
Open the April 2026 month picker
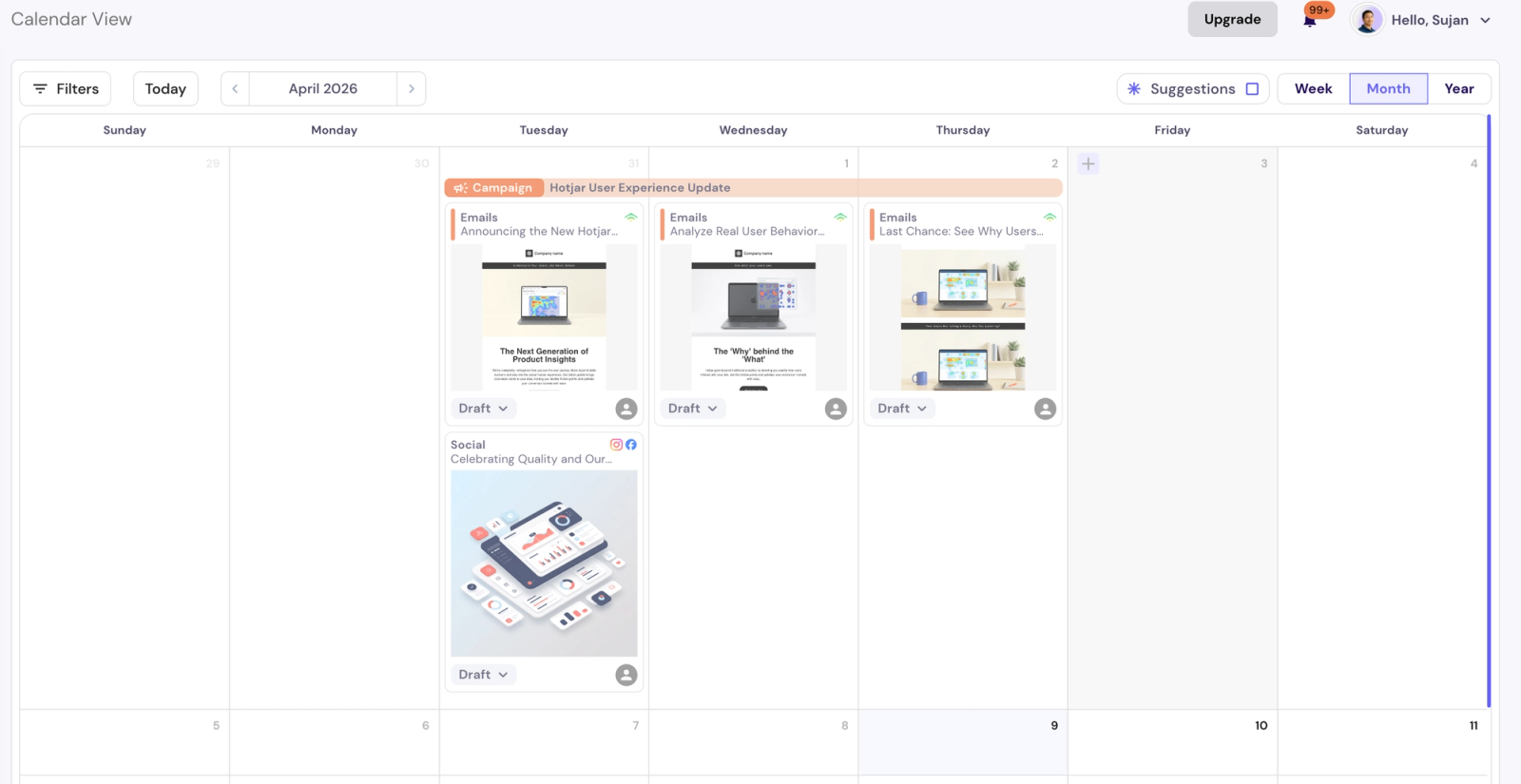coord(323,88)
